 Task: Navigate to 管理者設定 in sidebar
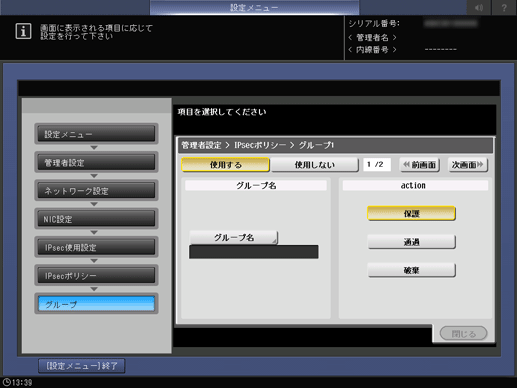96,162
